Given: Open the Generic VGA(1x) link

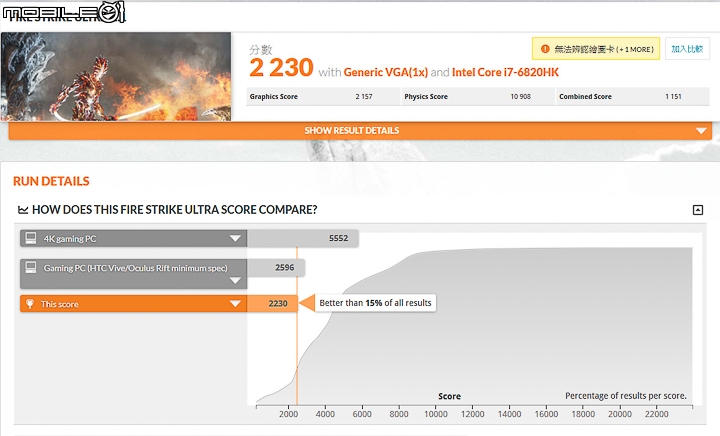Looking at the screenshot, I should coord(386,73).
